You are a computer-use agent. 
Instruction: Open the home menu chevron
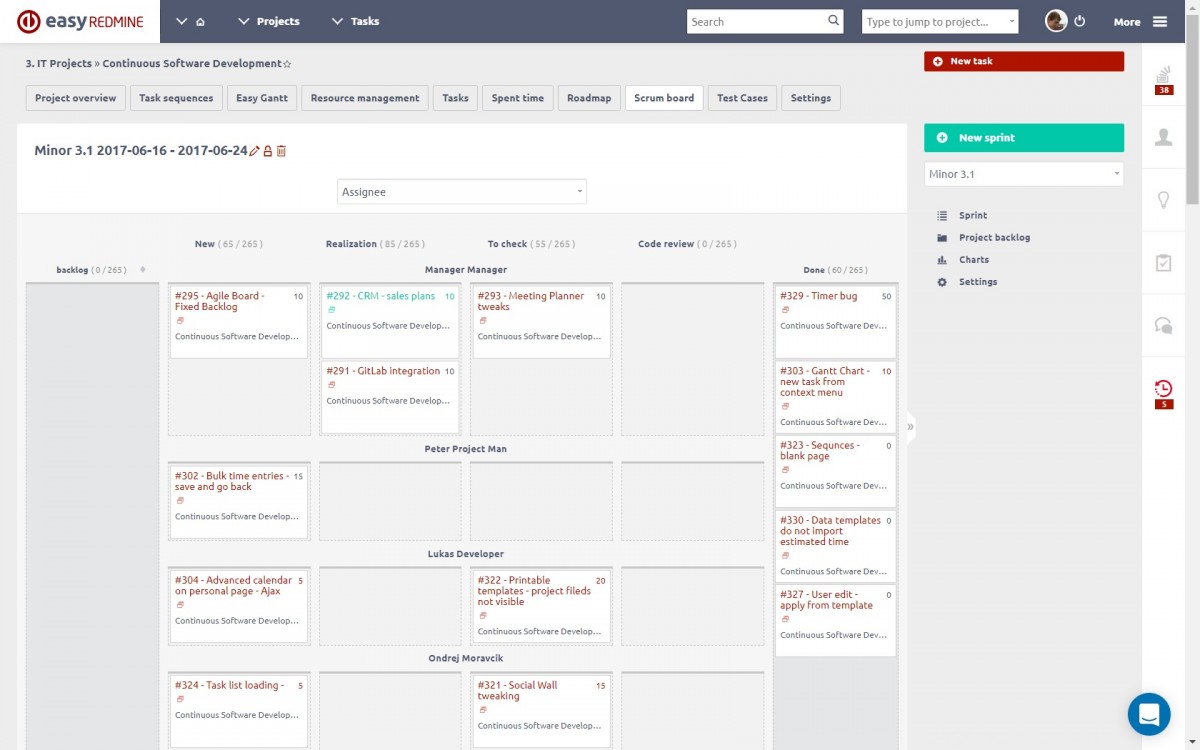coord(181,21)
